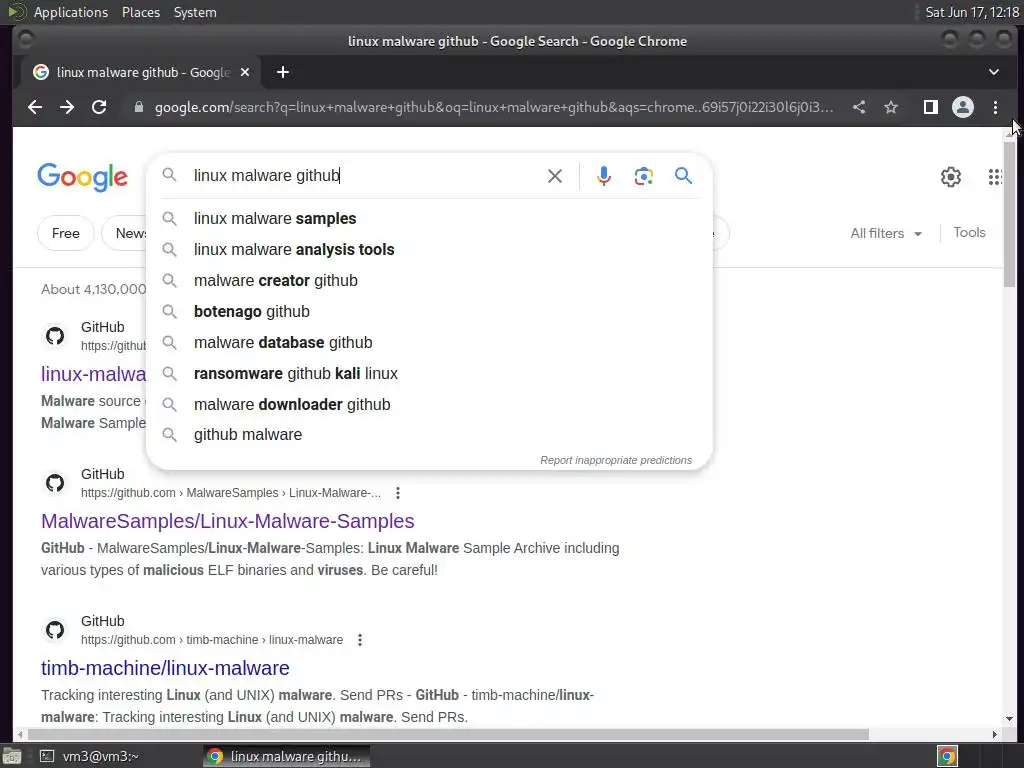Choose suggestion malware creator github
The height and width of the screenshot is (768, 1024).
click(x=430, y=281)
